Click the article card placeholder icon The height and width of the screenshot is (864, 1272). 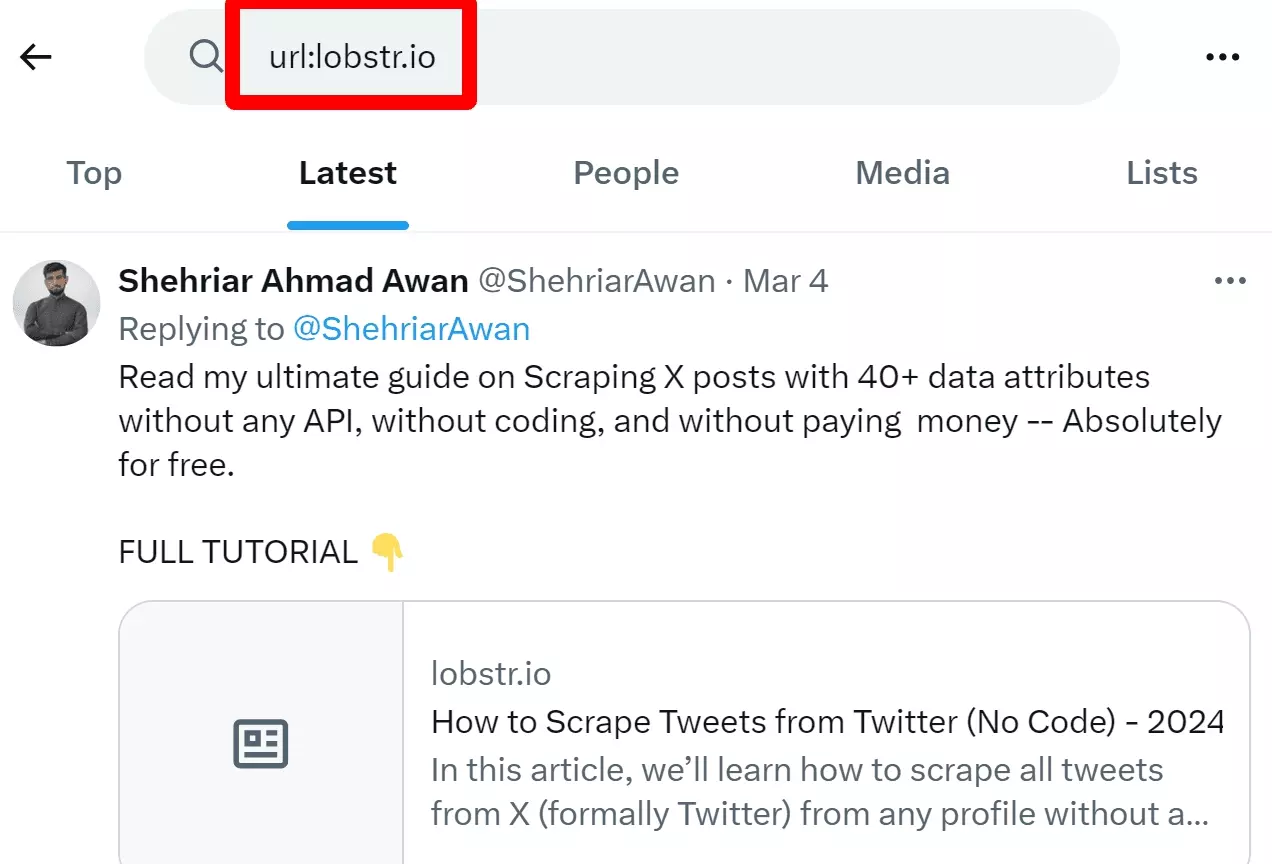pyautogui.click(x=260, y=743)
